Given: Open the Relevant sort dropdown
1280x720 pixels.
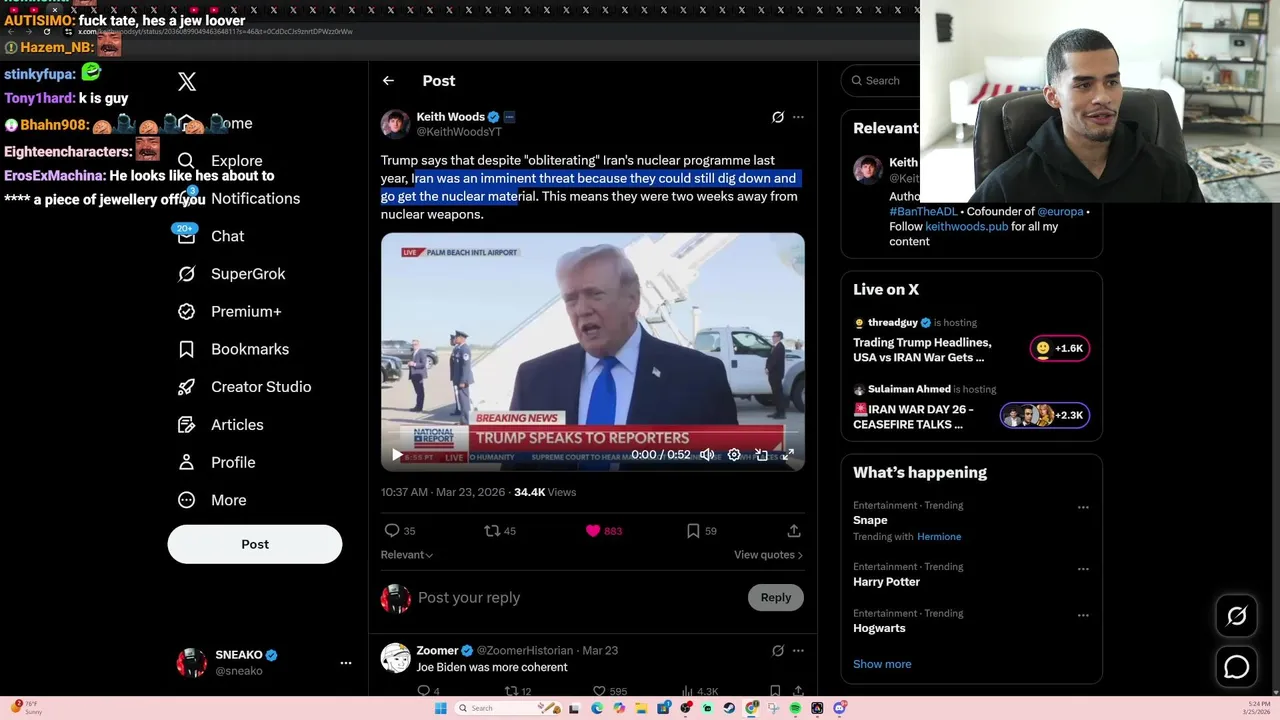Looking at the screenshot, I should tap(407, 555).
